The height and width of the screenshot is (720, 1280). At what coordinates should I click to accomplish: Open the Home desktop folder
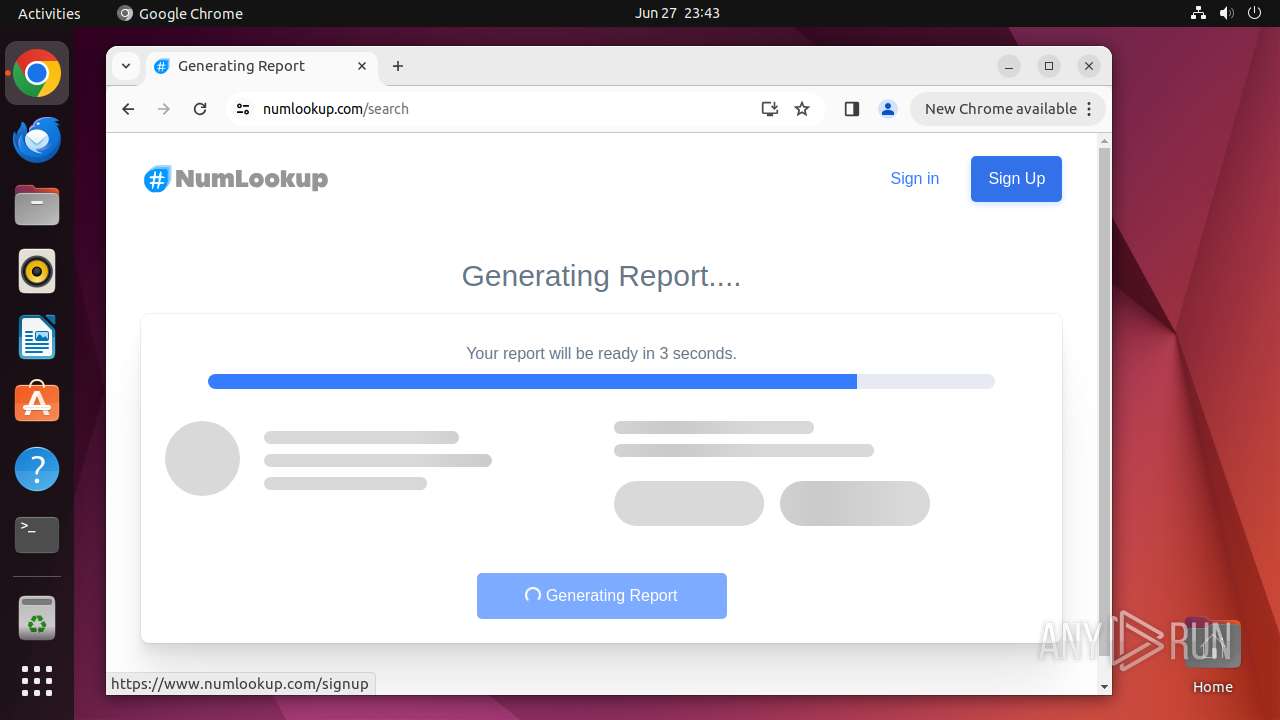tap(1212, 656)
